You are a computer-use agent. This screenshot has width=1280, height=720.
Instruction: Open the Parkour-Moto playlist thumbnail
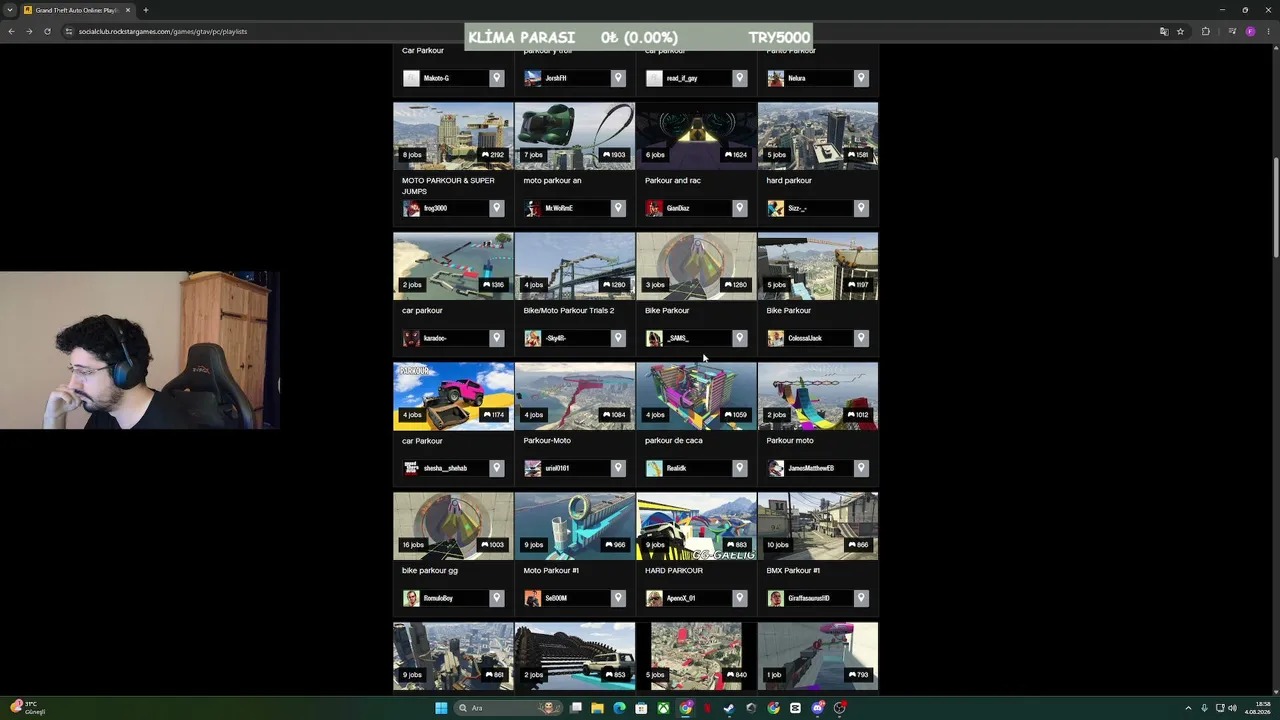pyautogui.click(x=575, y=395)
